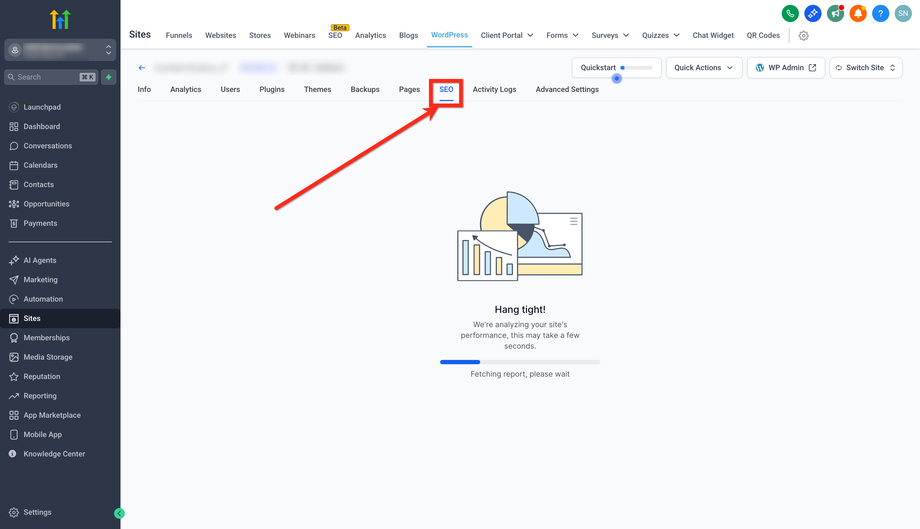Open the Backups sub-tab

click(365, 89)
